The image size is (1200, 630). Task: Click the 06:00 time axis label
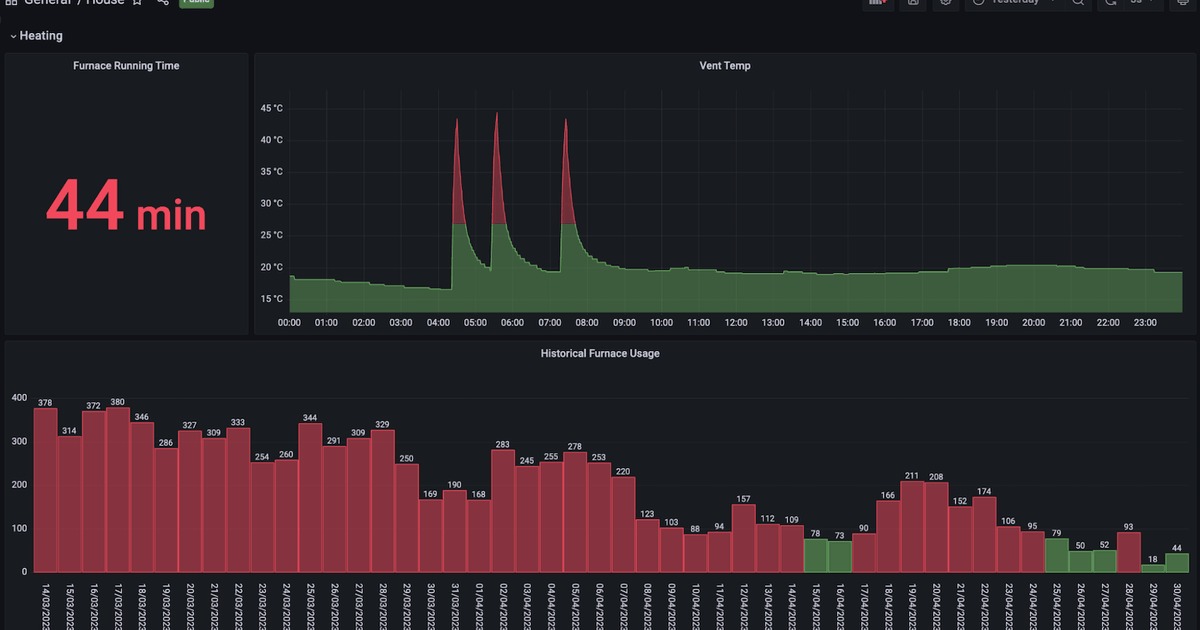click(513, 323)
